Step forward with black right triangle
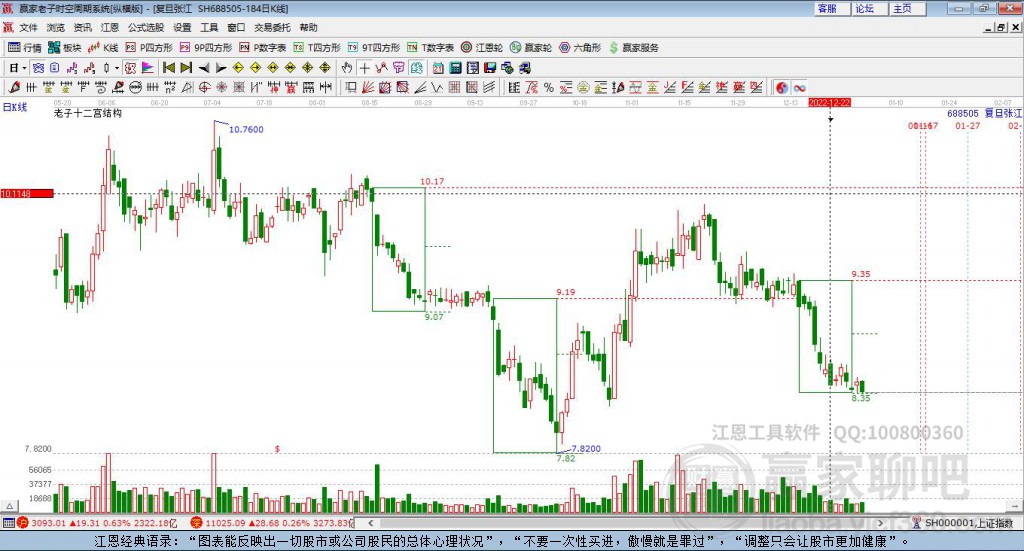This screenshot has height=551, width=1024. [x=221, y=68]
